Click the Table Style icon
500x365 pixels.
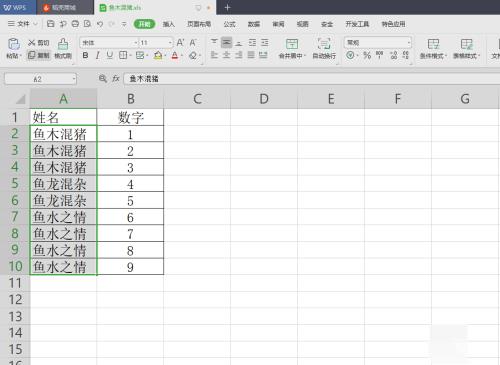click(x=466, y=44)
